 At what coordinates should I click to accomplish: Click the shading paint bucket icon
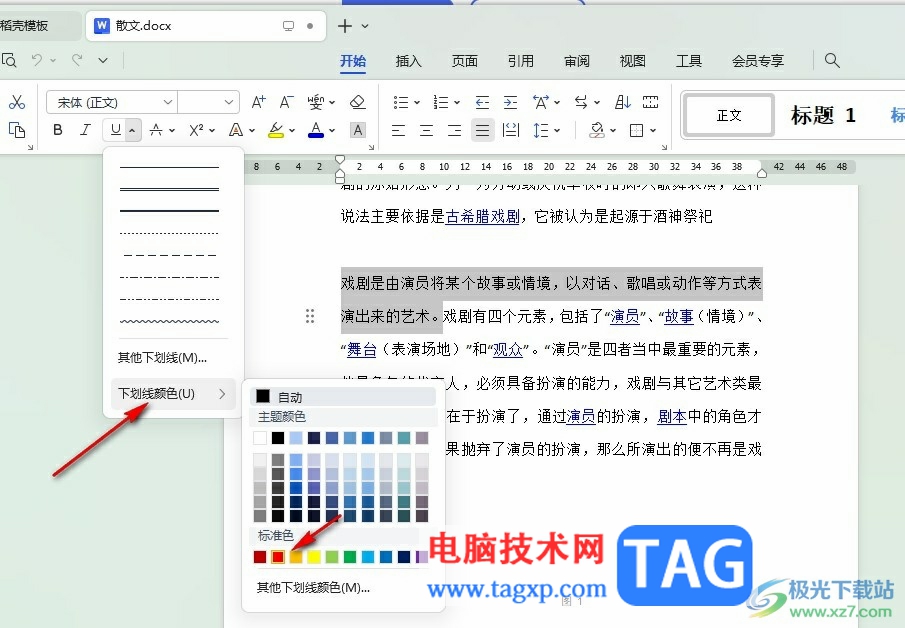pyautogui.click(x=597, y=130)
